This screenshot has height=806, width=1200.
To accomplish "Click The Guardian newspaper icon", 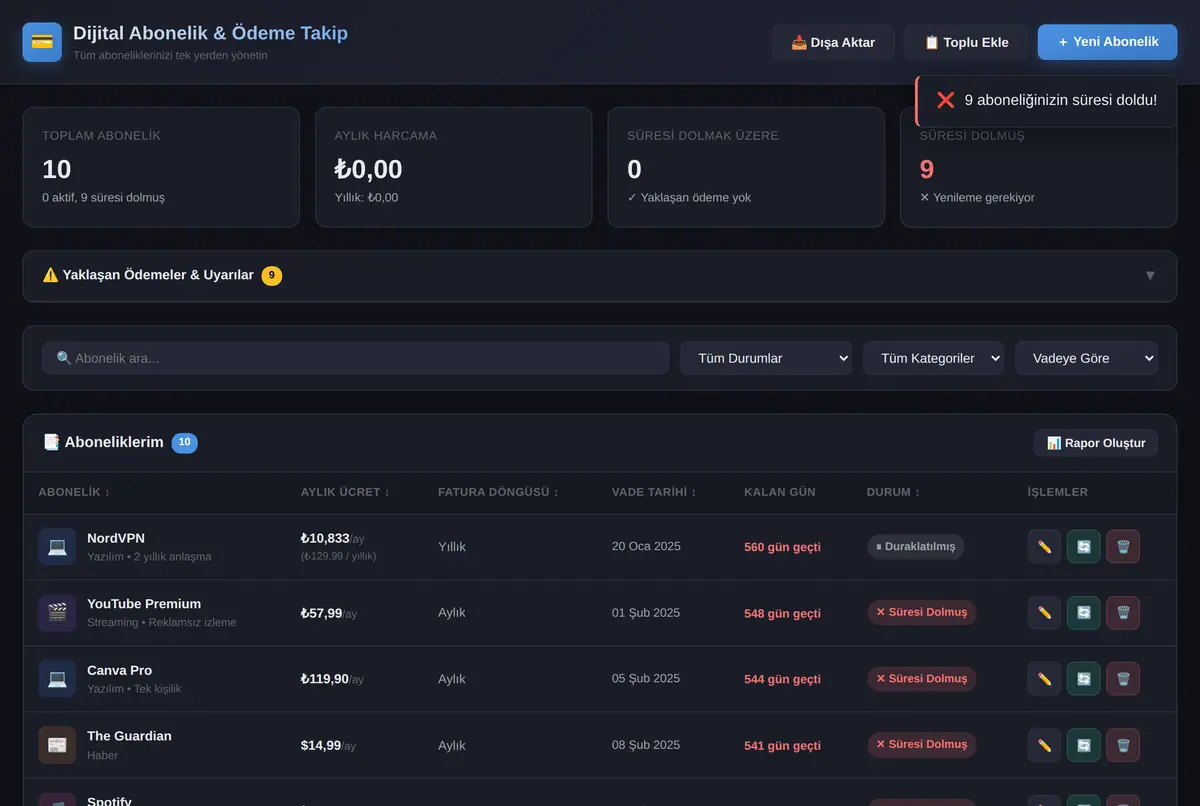I will coord(57,745).
